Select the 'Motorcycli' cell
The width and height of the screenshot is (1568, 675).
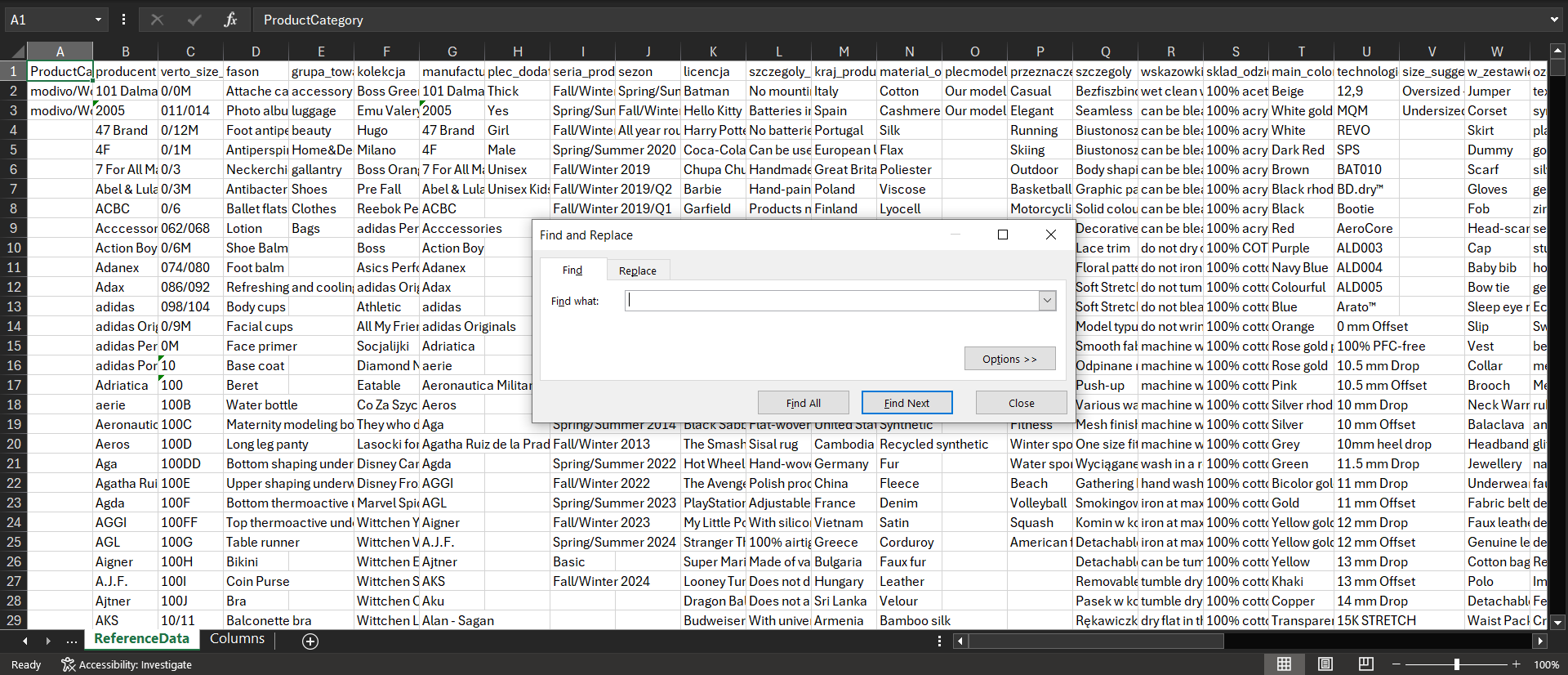click(1040, 208)
